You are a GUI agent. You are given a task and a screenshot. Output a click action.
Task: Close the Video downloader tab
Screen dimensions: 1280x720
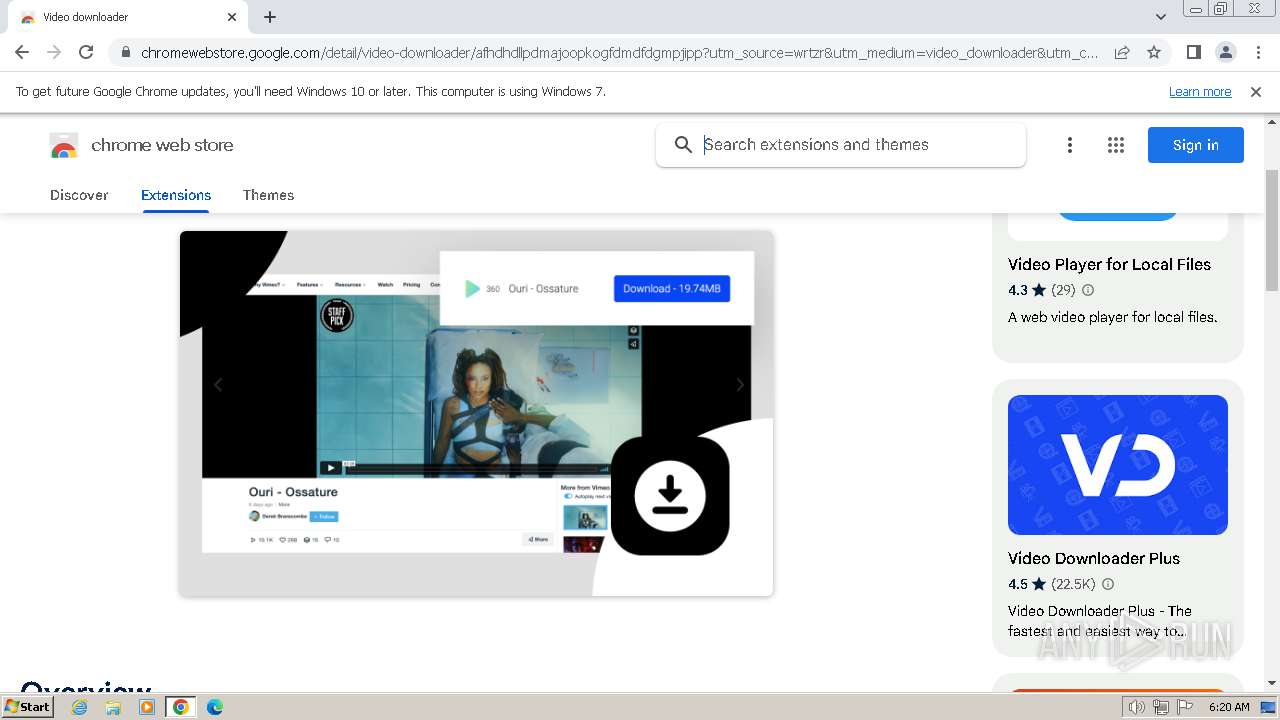pos(232,17)
